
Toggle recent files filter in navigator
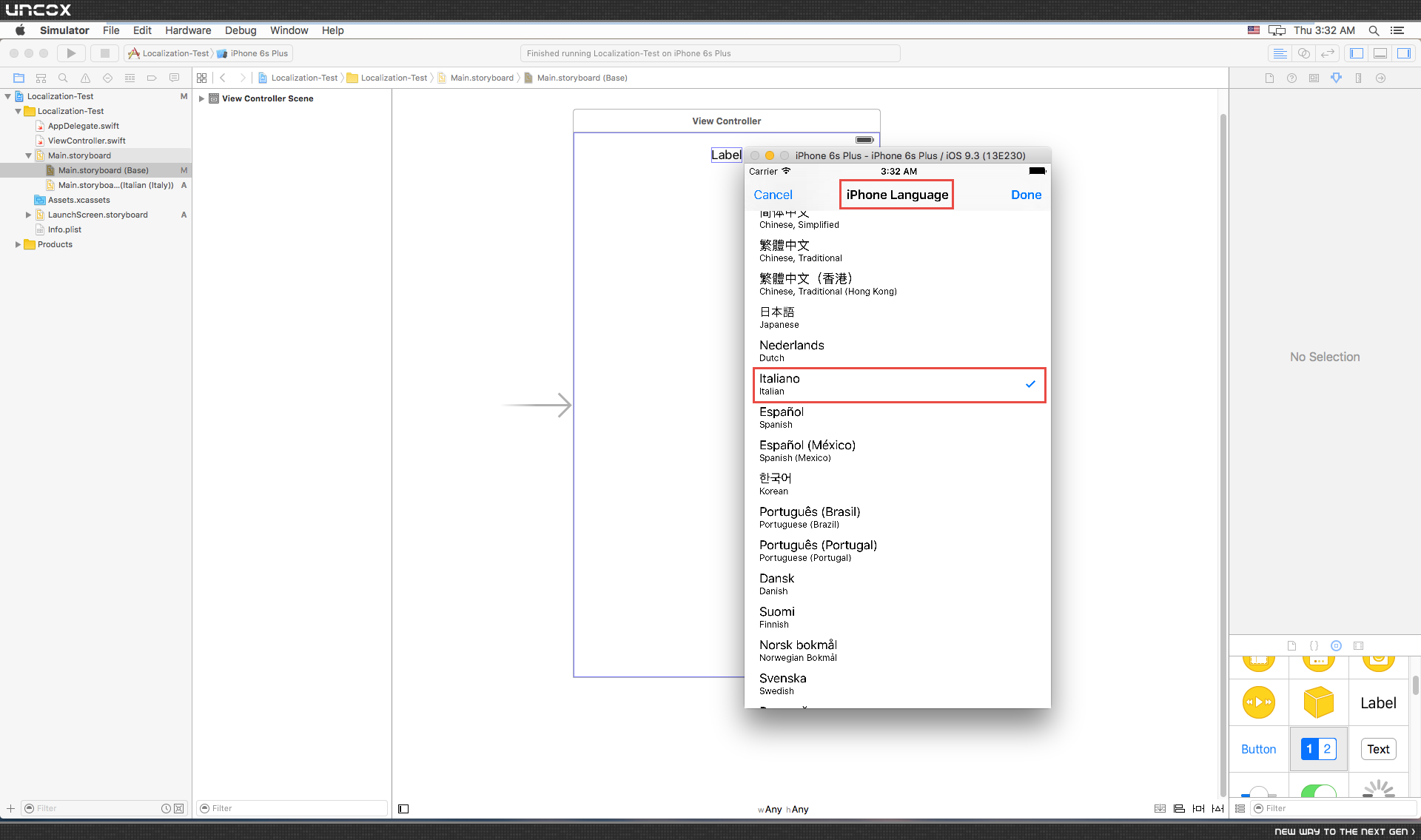click(x=167, y=808)
